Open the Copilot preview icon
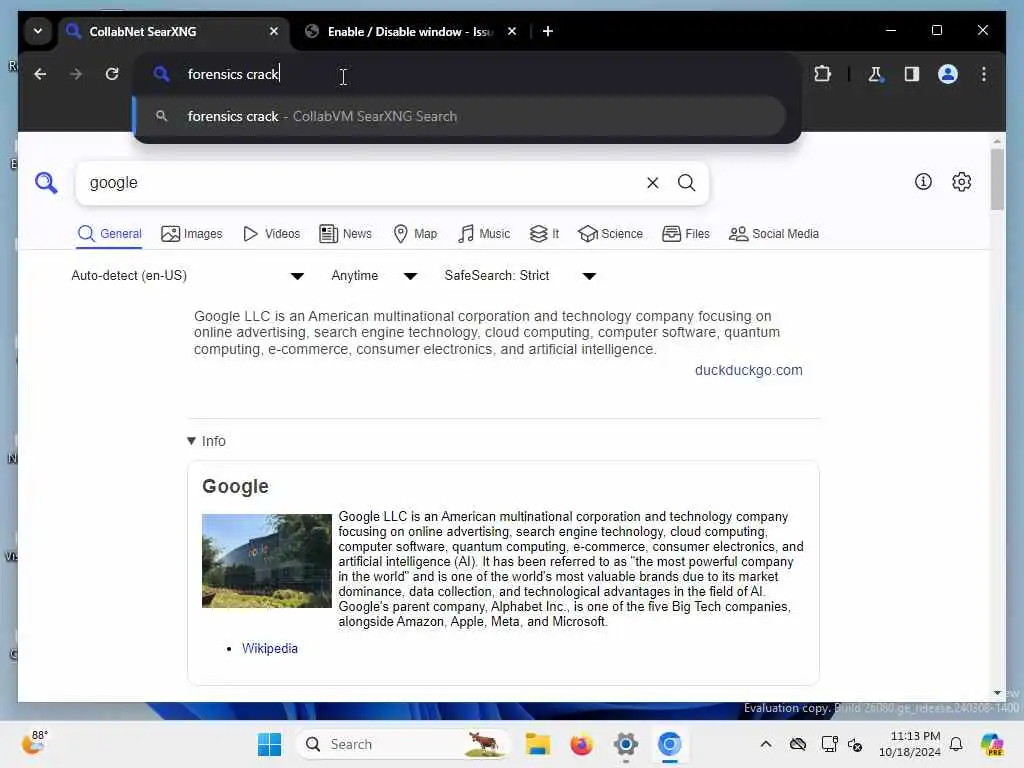This screenshot has height=768, width=1024. pyautogui.click(x=991, y=744)
